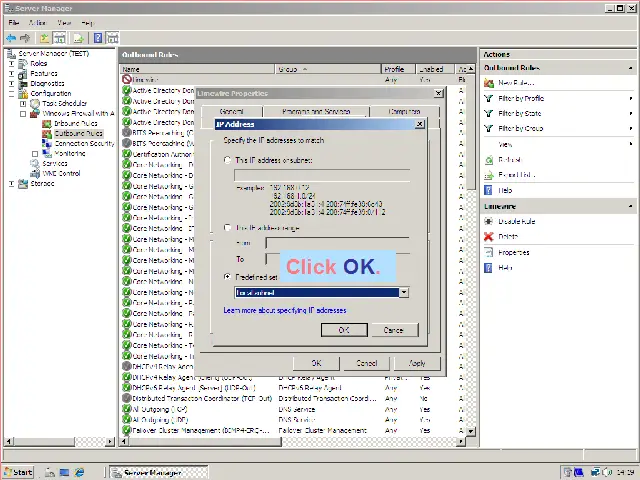The image size is (640, 480).
Task: Expand the Features tree node
Action: (x=11, y=74)
